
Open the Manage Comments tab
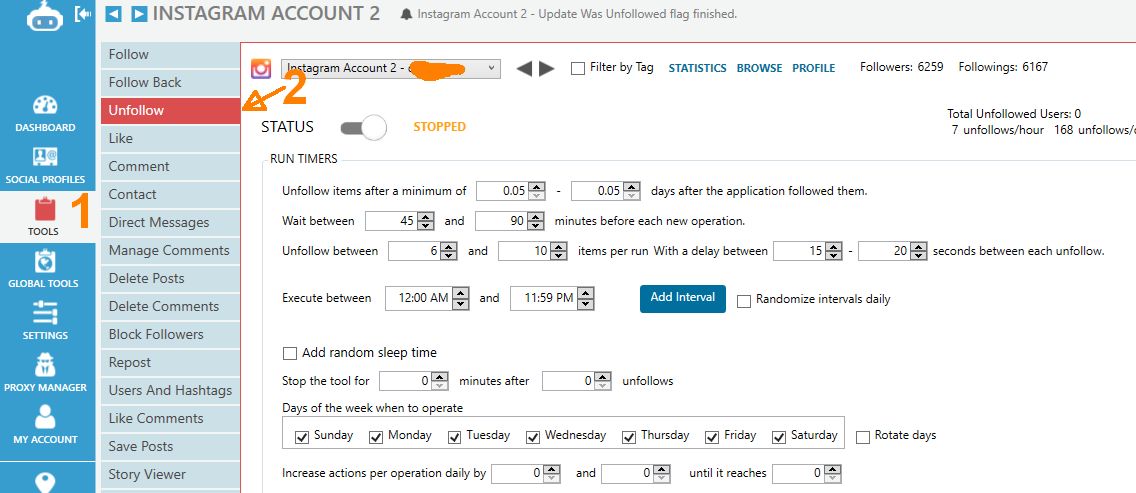click(x=170, y=251)
